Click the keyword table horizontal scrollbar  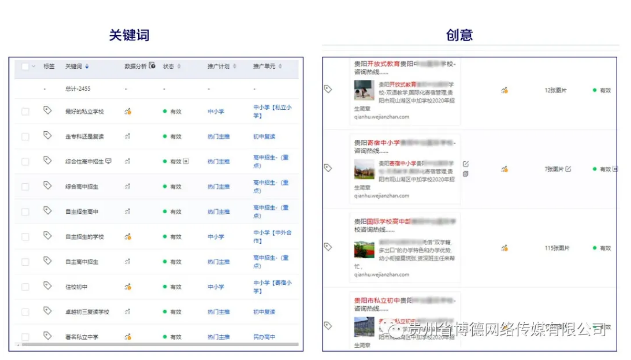click(160, 345)
